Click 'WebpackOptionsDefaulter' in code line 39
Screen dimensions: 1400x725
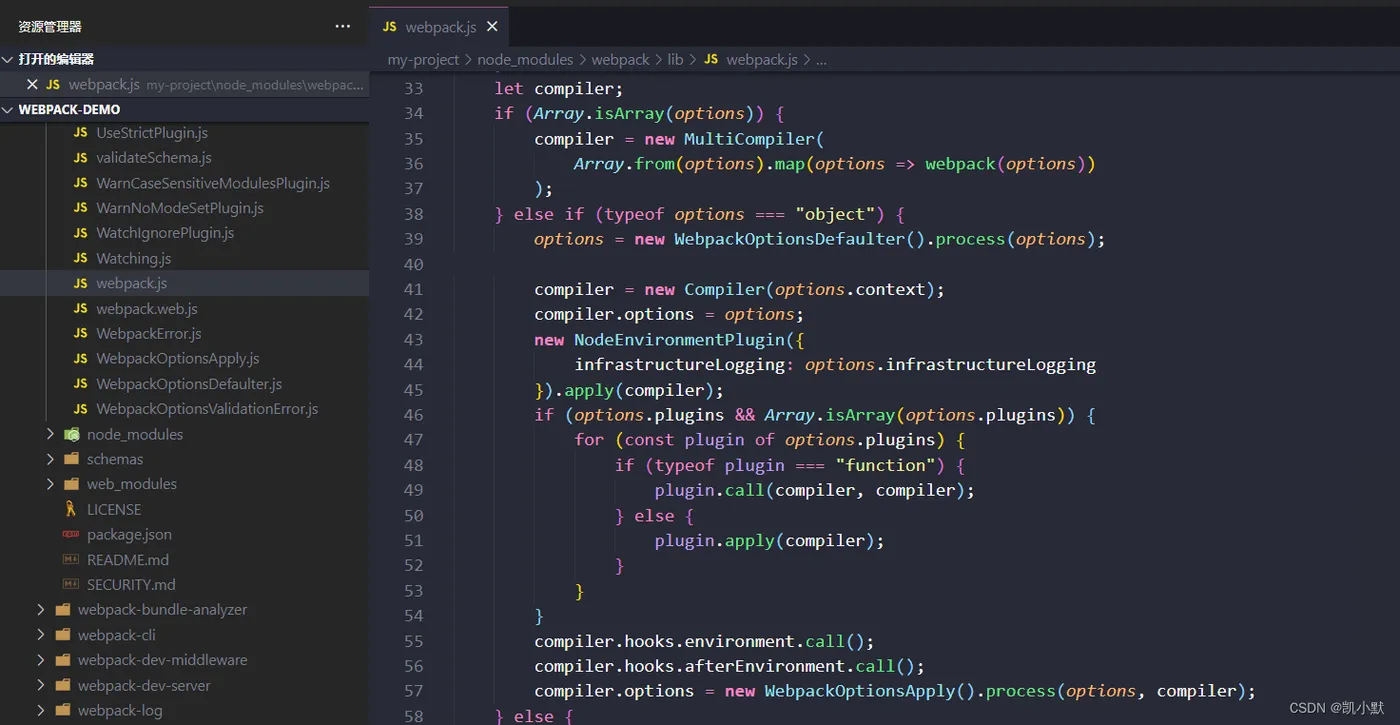[789, 239]
